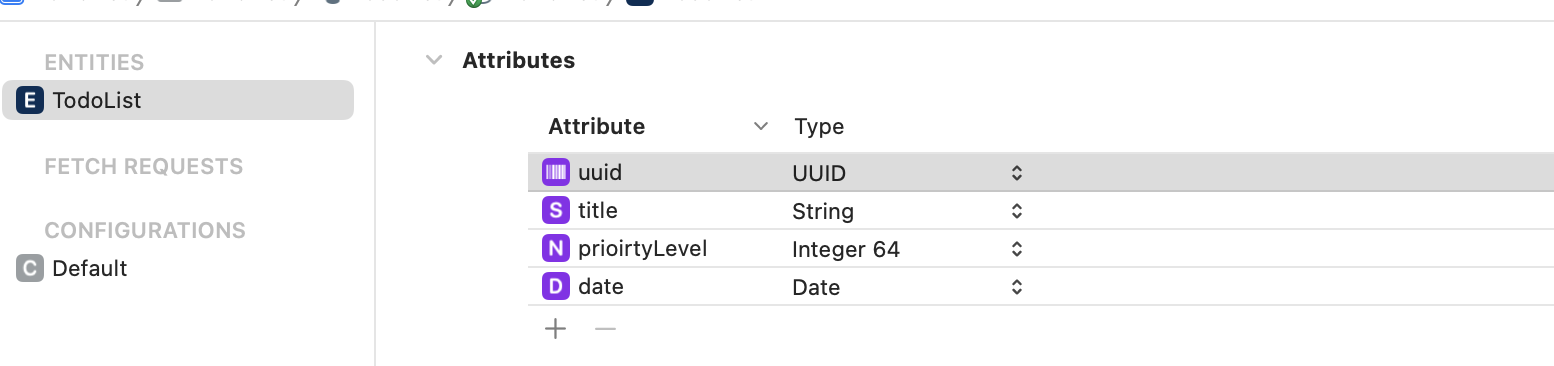Screen dimensions: 1554x366
Task: Select the title attribute row
Action: [1040, 211]
